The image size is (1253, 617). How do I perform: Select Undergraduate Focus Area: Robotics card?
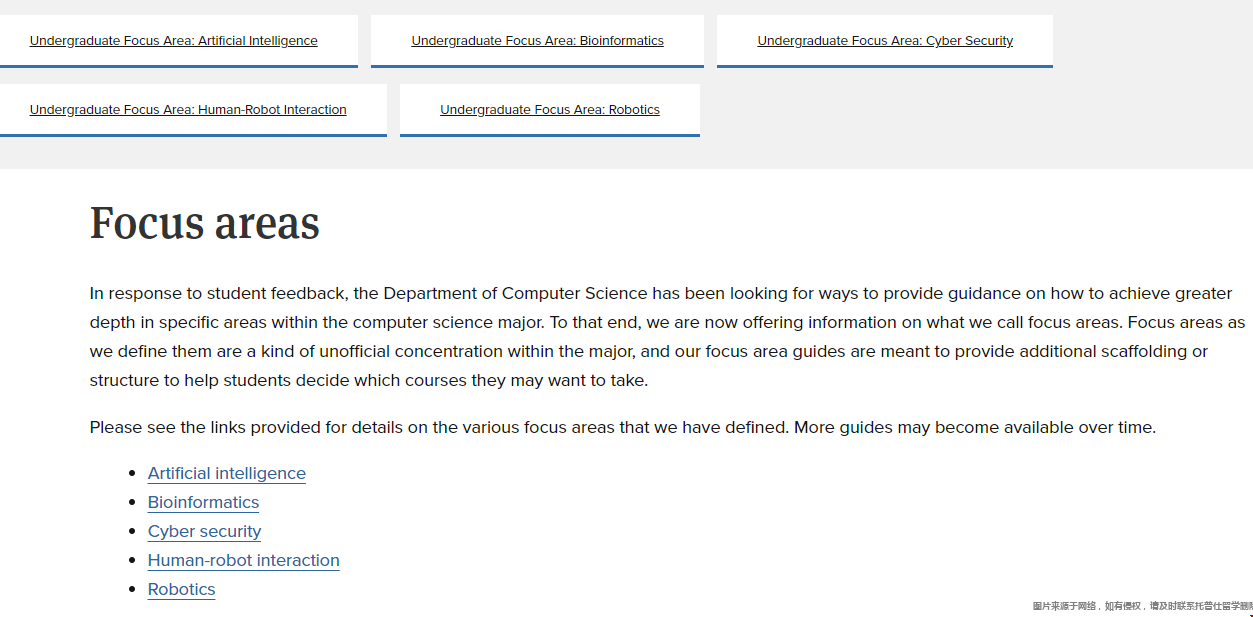(550, 110)
